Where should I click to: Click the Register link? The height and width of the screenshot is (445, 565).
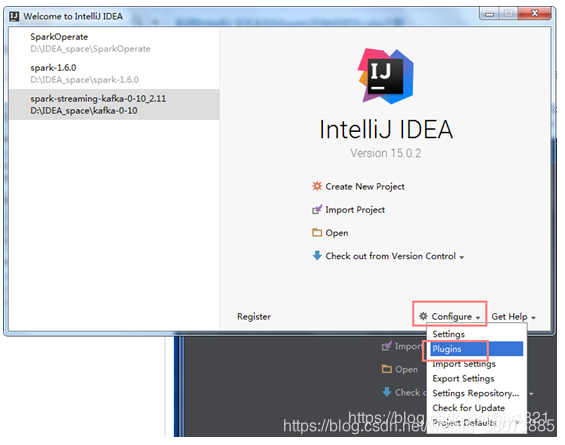tap(254, 317)
